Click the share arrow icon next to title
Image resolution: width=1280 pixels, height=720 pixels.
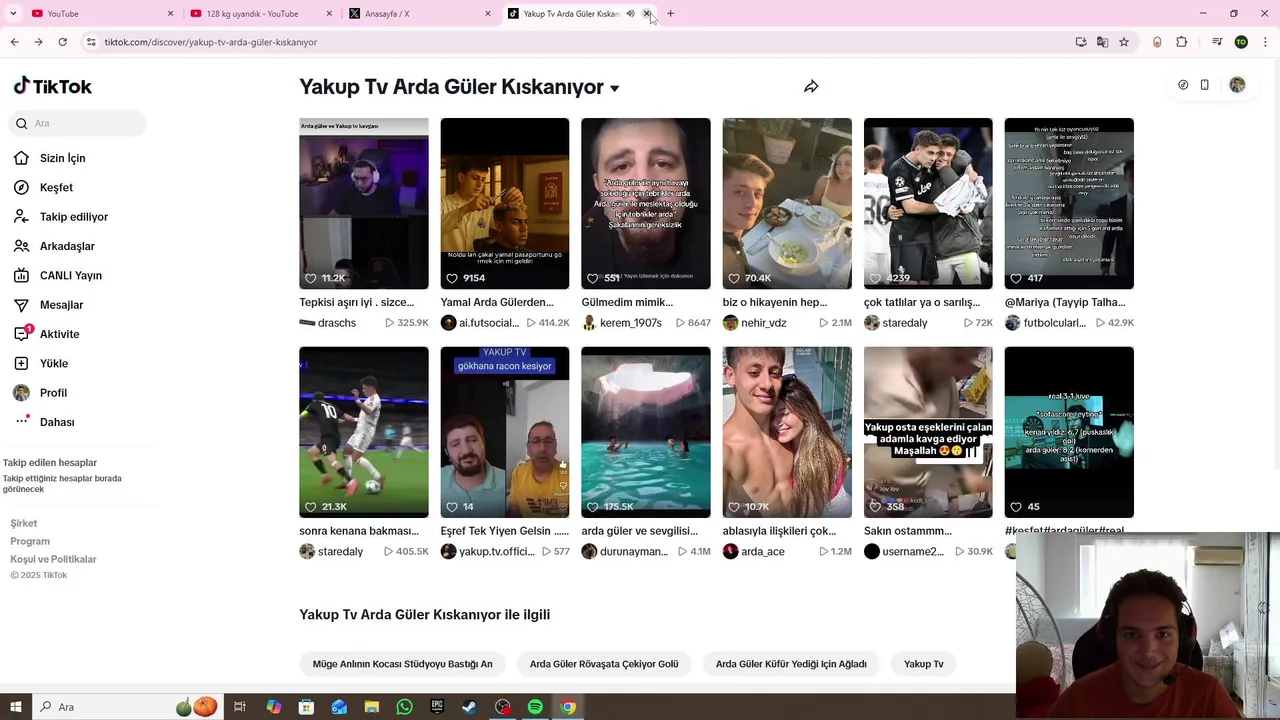[811, 87]
